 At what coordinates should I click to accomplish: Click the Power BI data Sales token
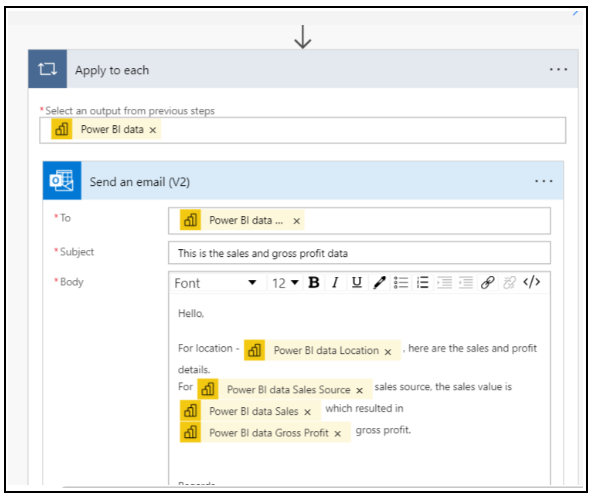click(250, 411)
